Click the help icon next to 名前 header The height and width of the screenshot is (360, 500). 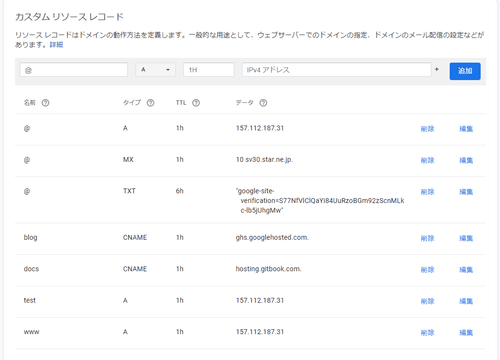tap(45, 103)
